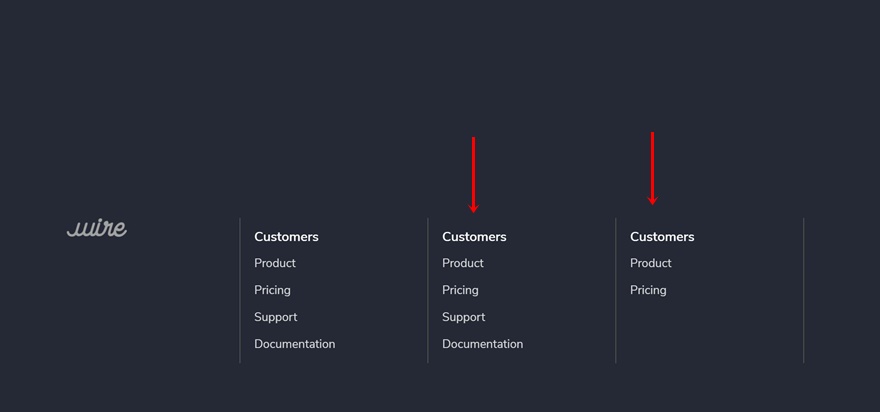Screen dimensions: 880x412
Task: Open the Product link in the first column
Action: 275,263
